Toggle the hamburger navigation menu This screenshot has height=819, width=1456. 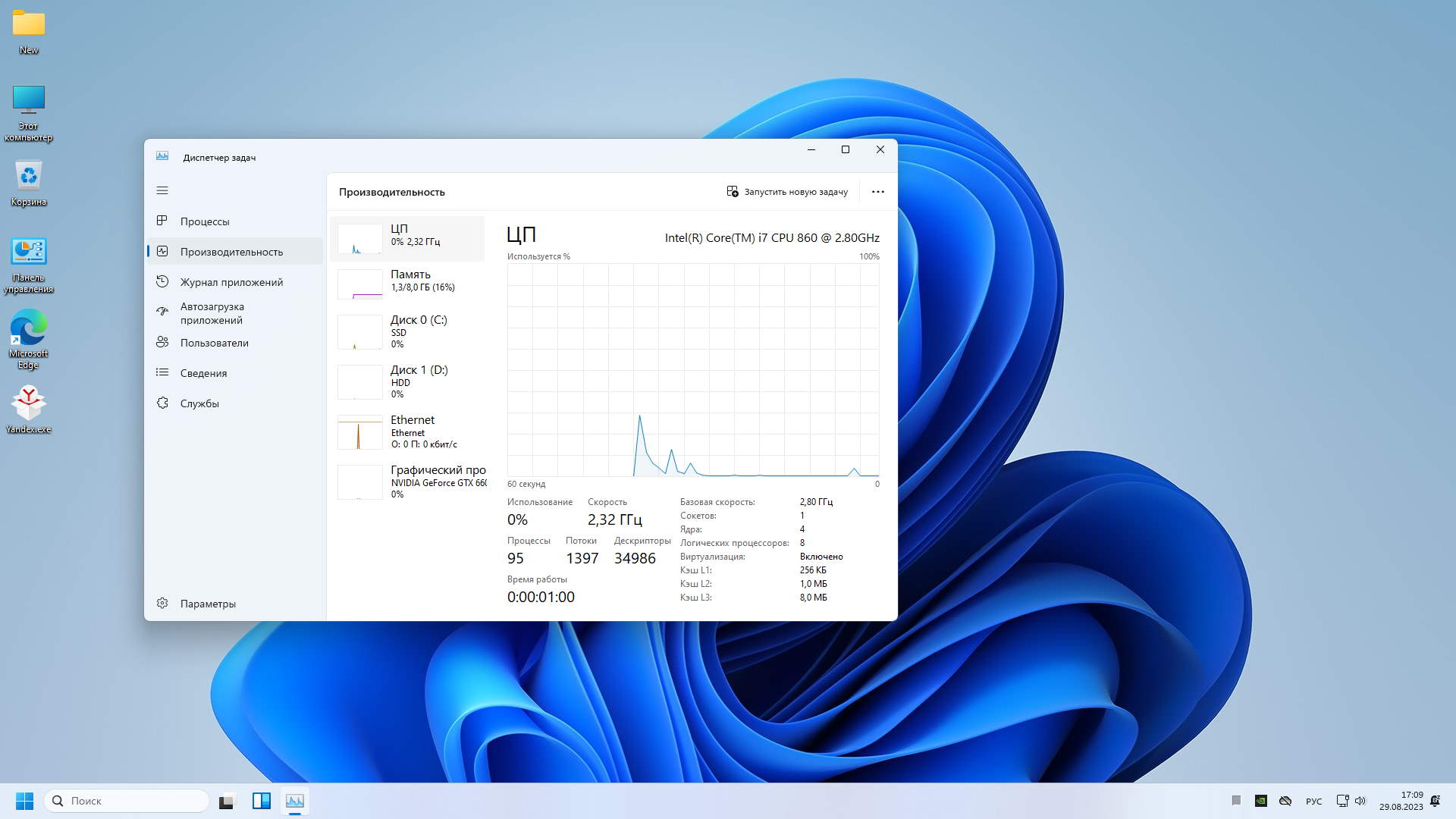point(162,190)
